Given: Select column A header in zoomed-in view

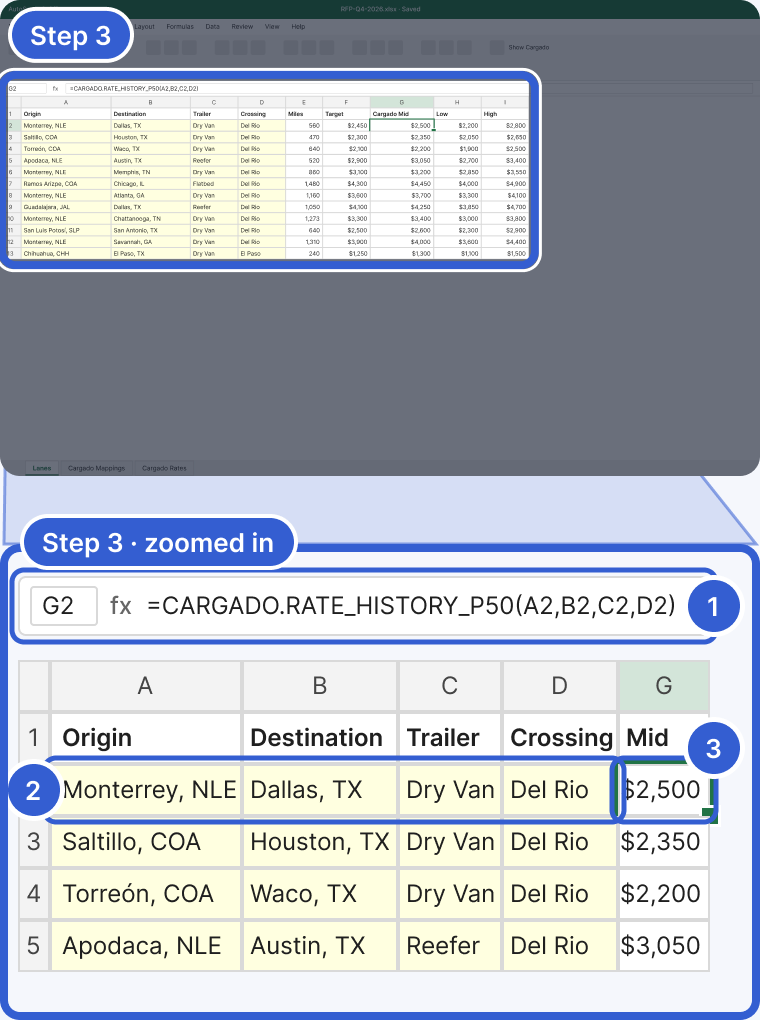Looking at the screenshot, I should point(145,686).
